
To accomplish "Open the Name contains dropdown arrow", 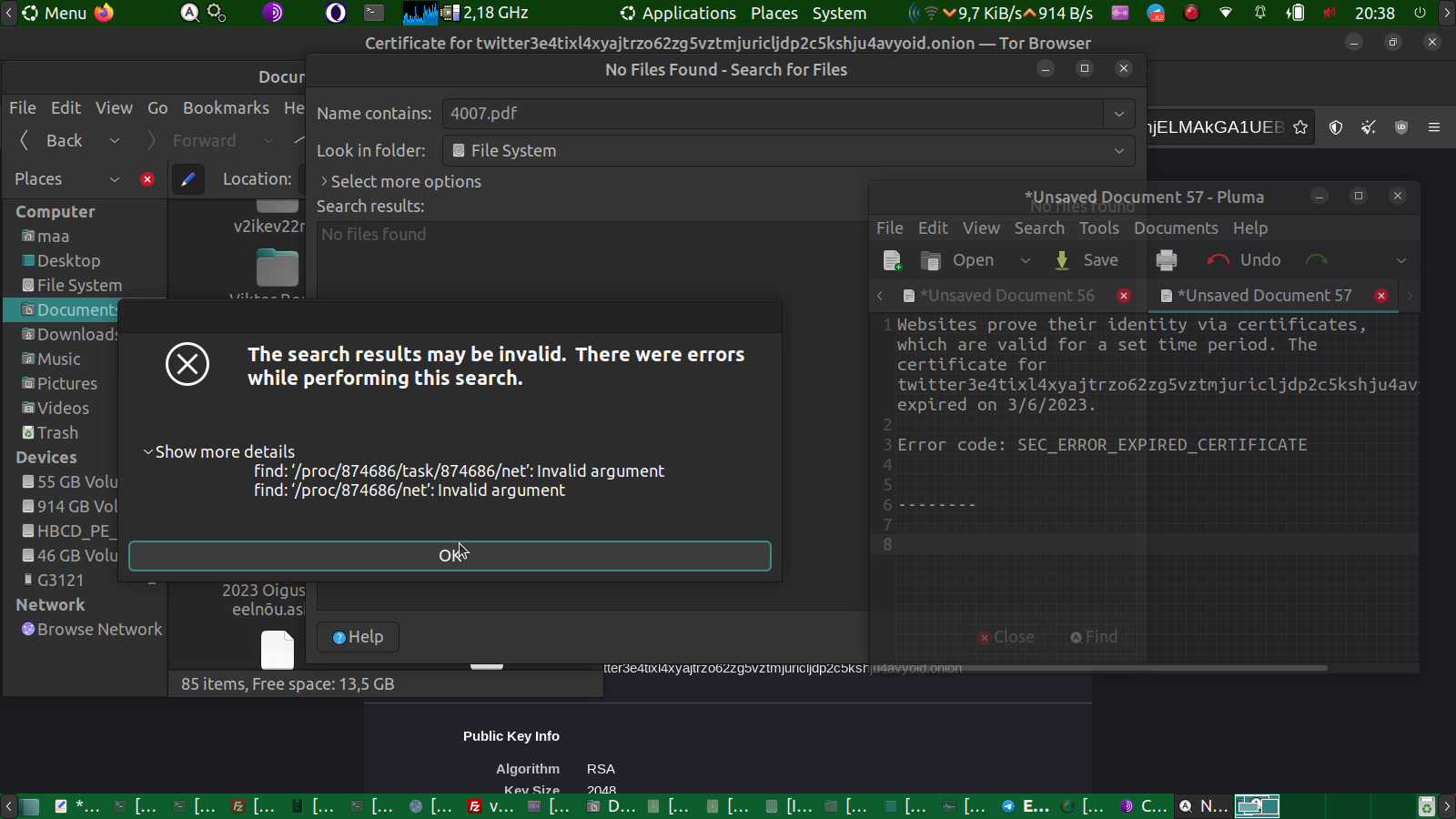I will [x=1118, y=114].
